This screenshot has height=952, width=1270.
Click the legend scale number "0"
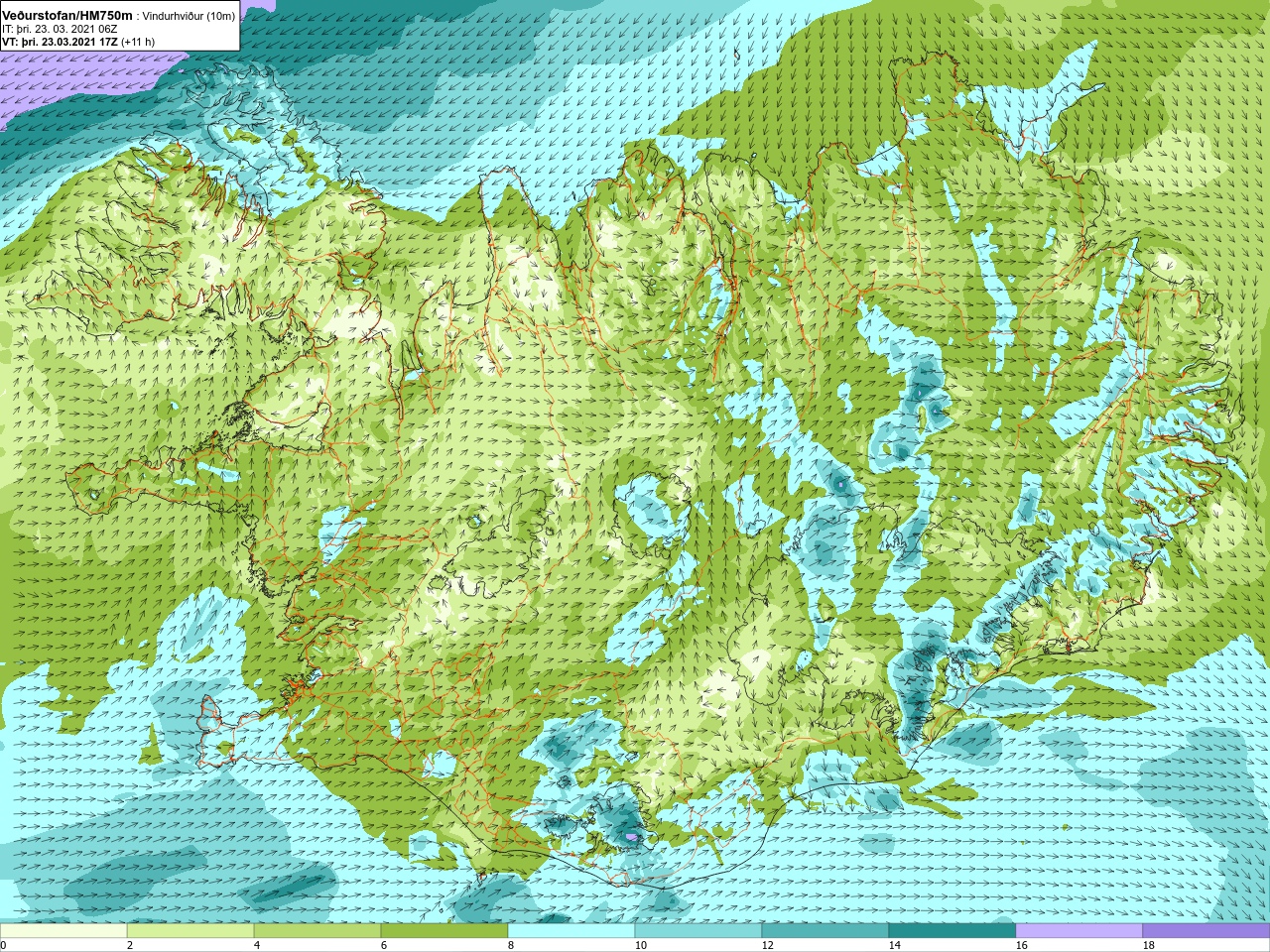pos(3,945)
